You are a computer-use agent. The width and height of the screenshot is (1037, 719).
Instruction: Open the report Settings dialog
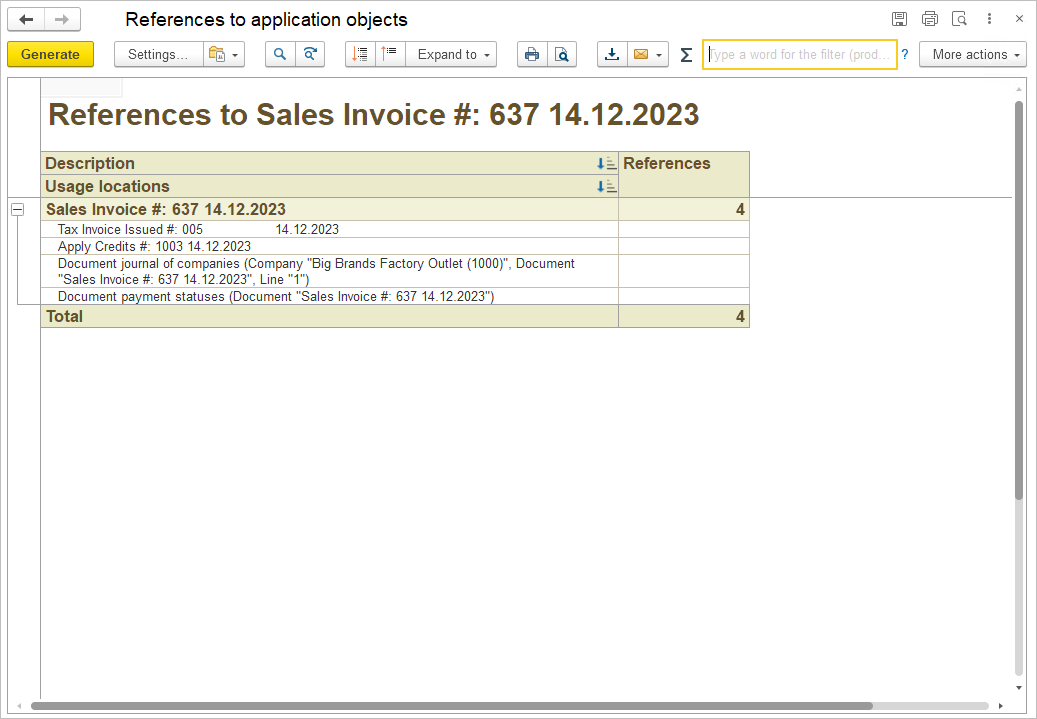pyautogui.click(x=158, y=55)
